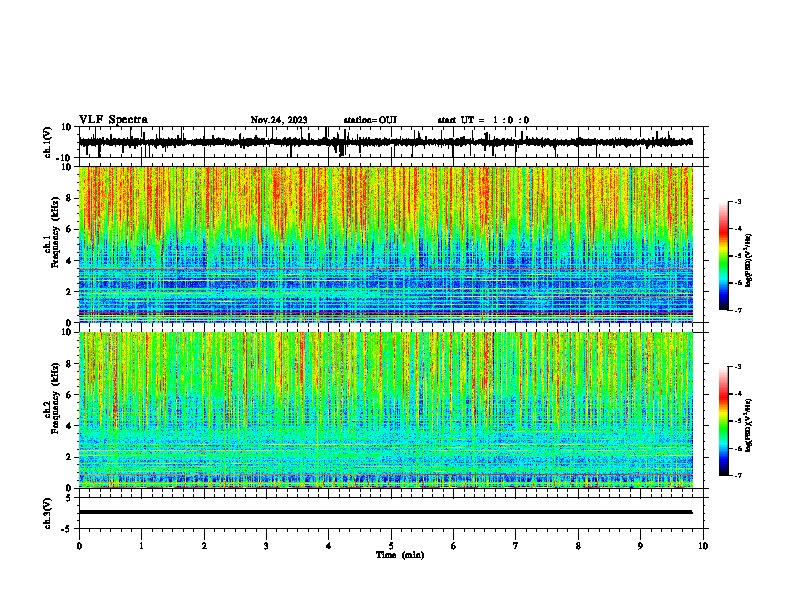Click the "8" kHz tick on ch.1 spectrogram axis
The image size is (792, 612).
pyautogui.click(x=70, y=198)
